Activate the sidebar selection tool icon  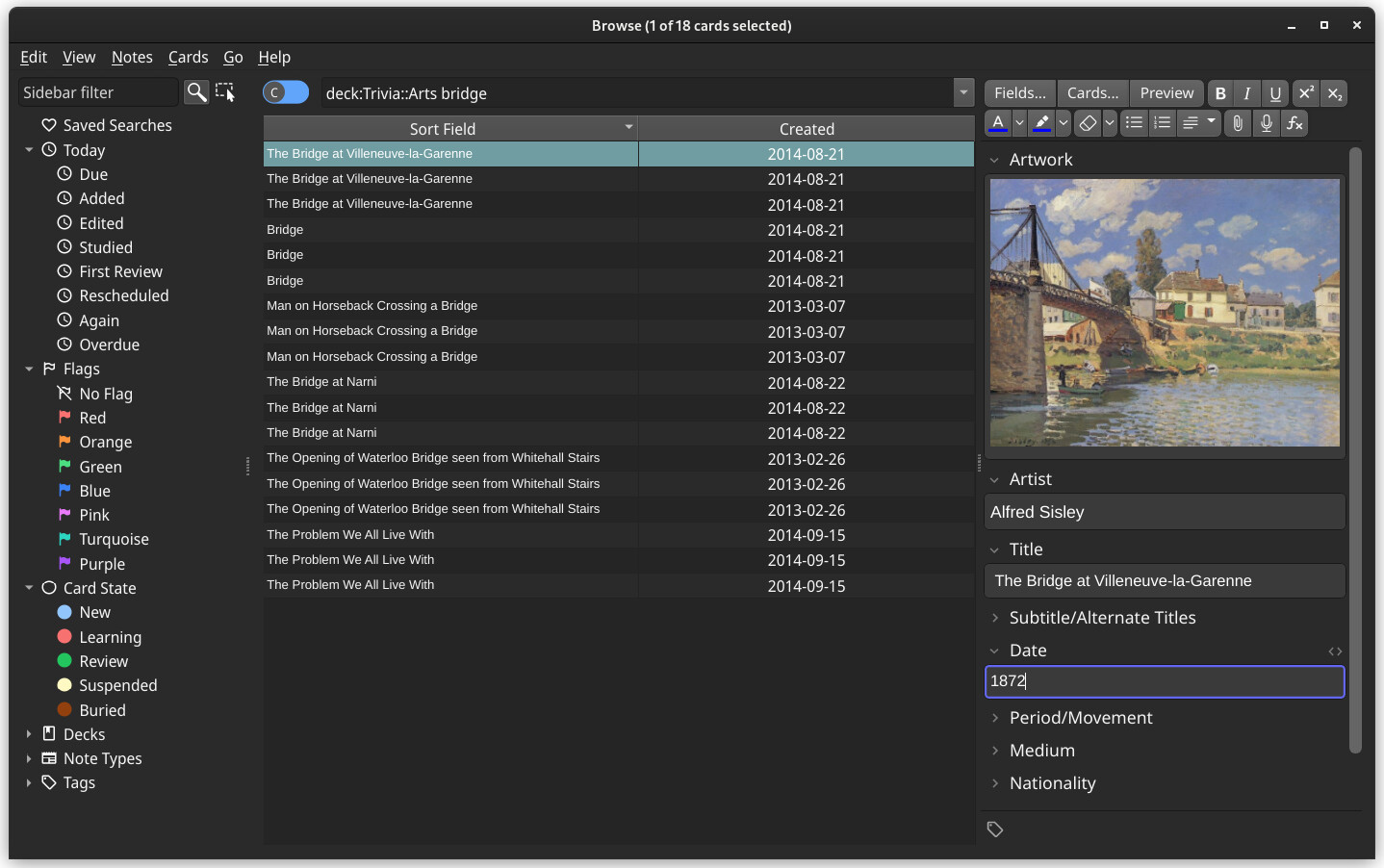225,92
